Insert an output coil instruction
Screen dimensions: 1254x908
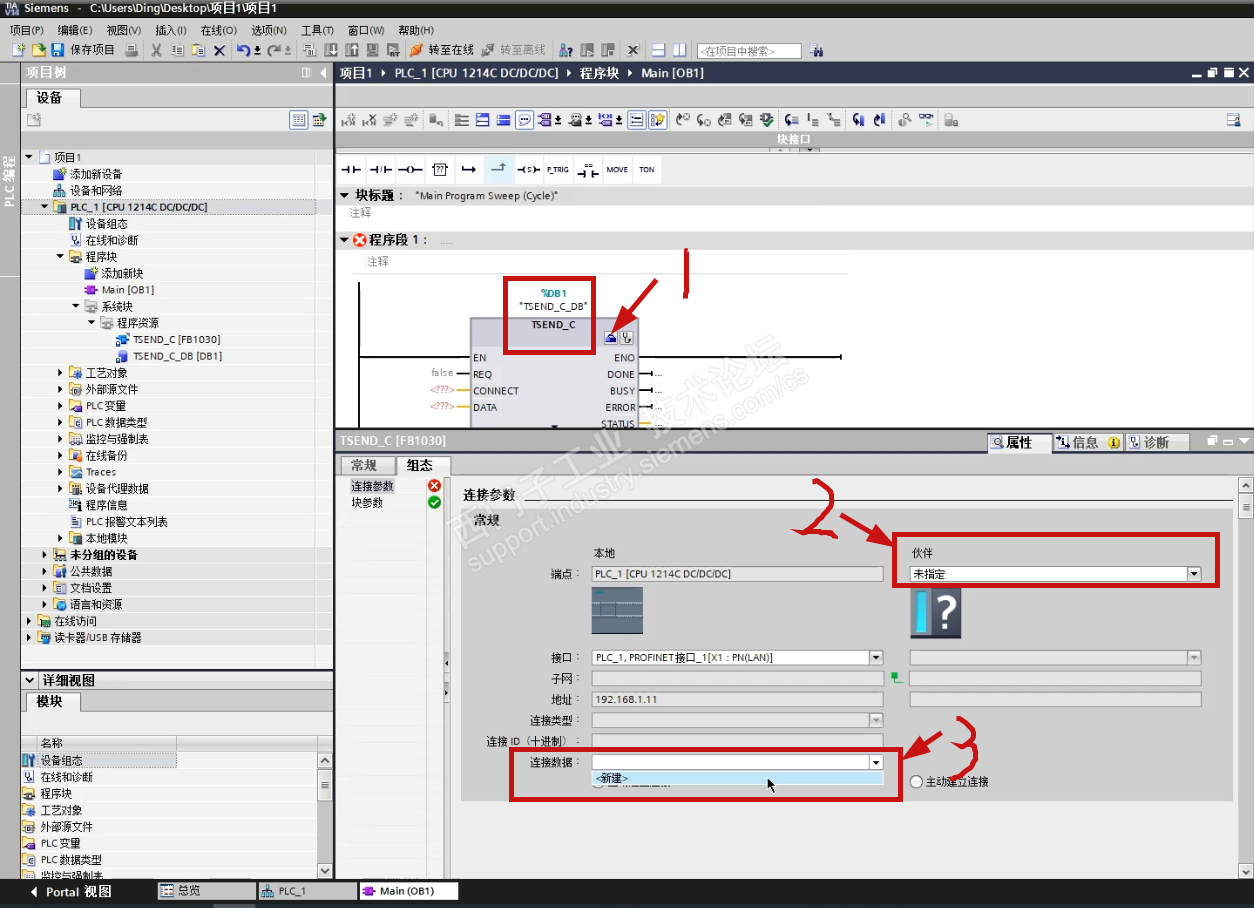coord(410,169)
